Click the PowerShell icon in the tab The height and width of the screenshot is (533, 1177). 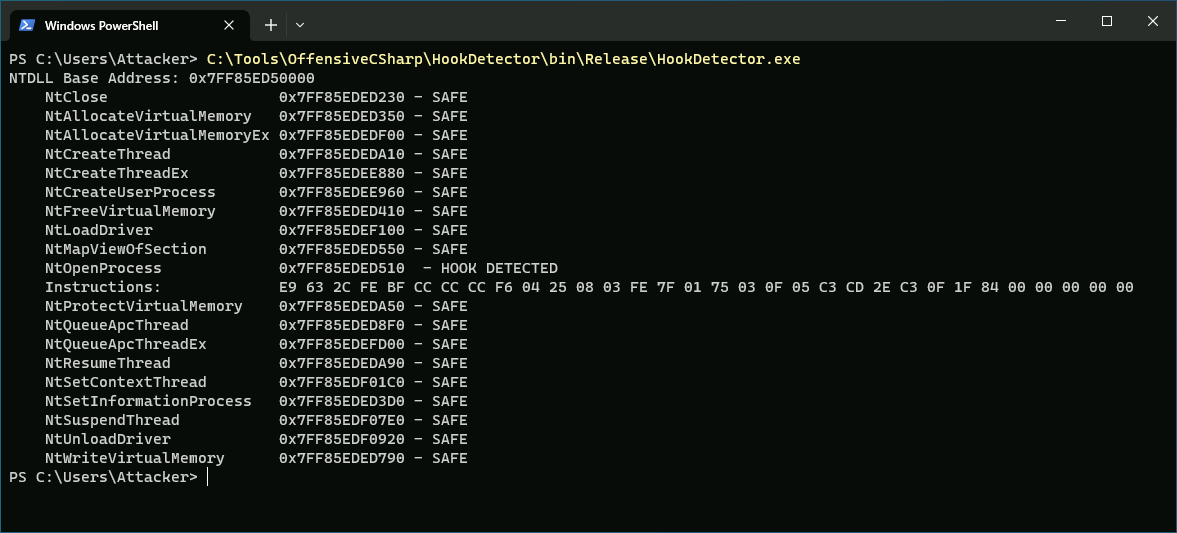click(x=27, y=25)
